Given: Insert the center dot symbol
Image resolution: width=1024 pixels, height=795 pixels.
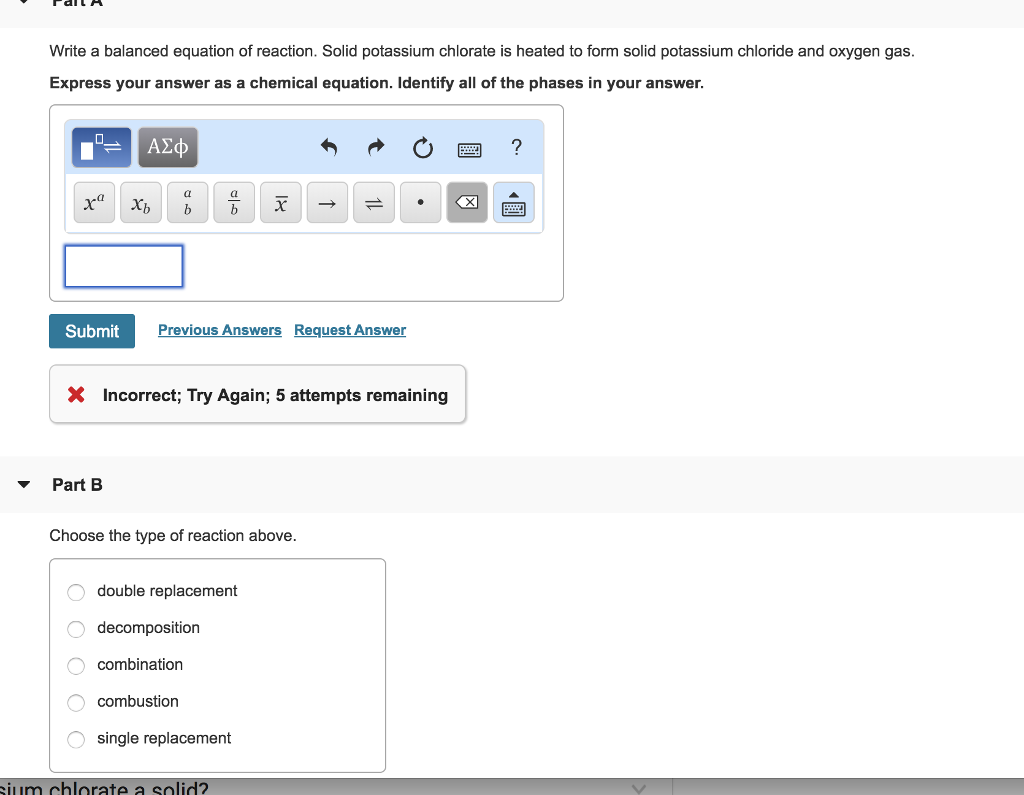Looking at the screenshot, I should pyautogui.click(x=420, y=202).
